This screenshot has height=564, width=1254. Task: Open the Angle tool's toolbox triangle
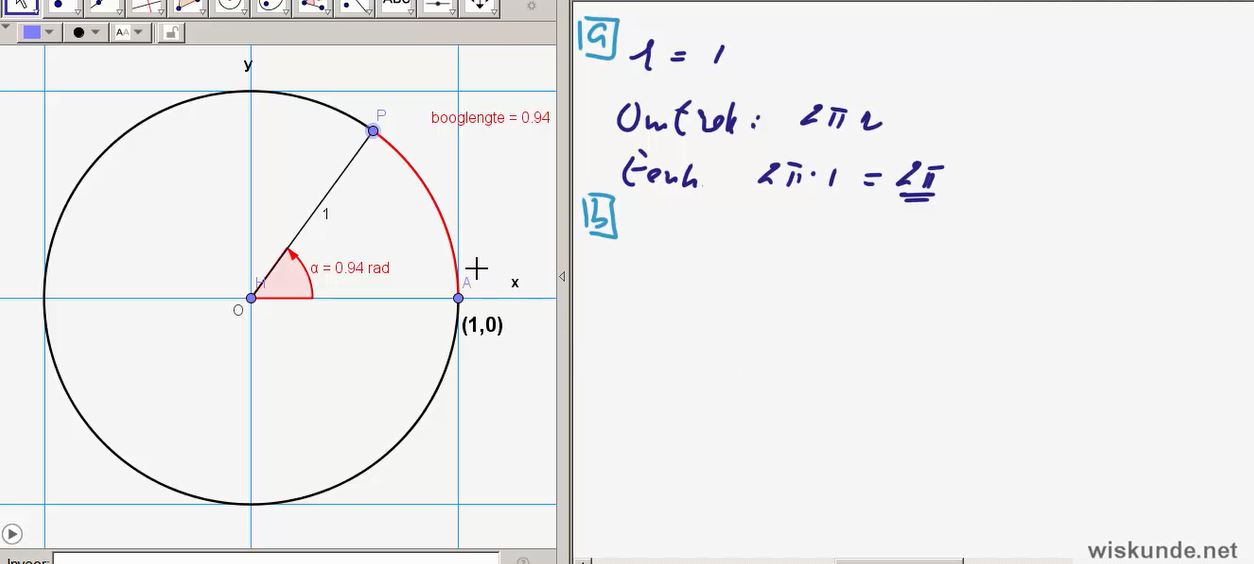[x=327, y=12]
